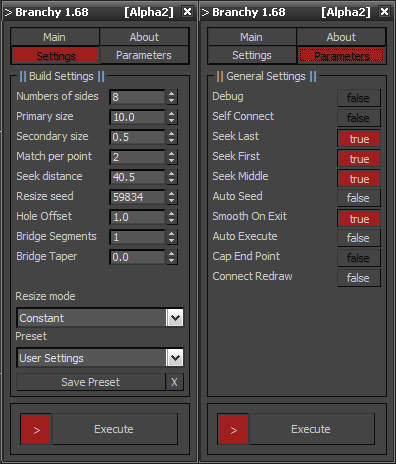The width and height of the screenshot is (396, 464).
Task: Adjust Bridge Taper spinner arrows
Action: point(172,257)
